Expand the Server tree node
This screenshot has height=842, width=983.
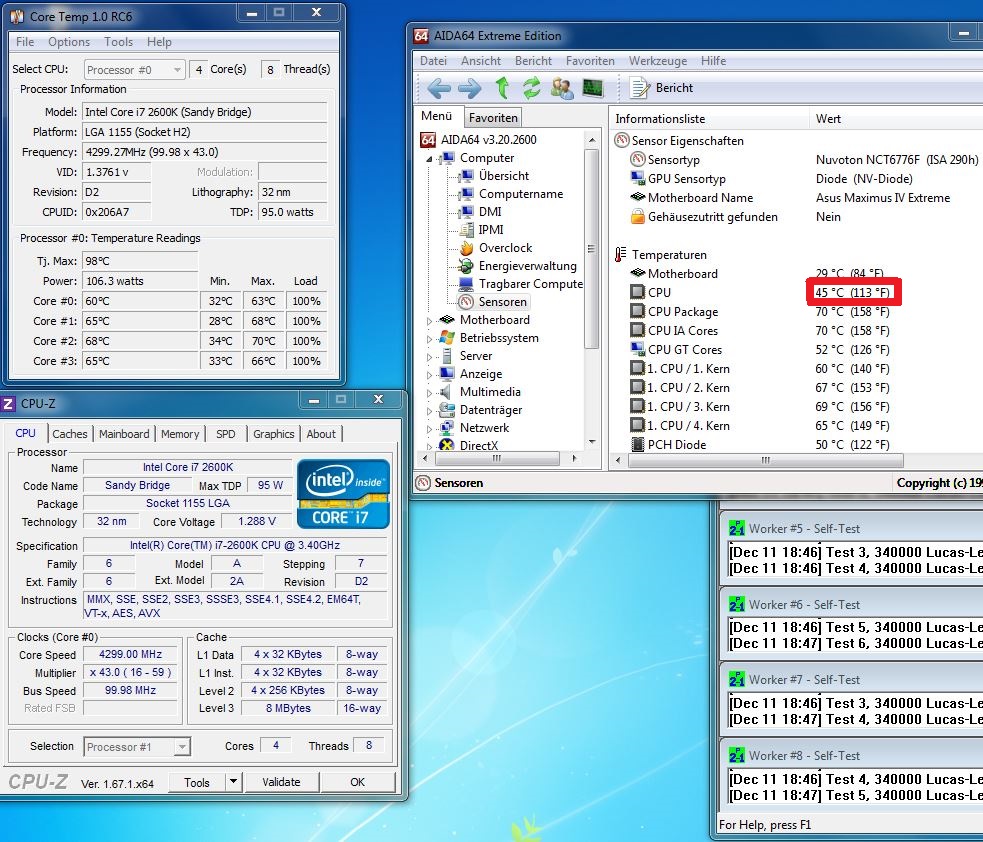pos(429,357)
